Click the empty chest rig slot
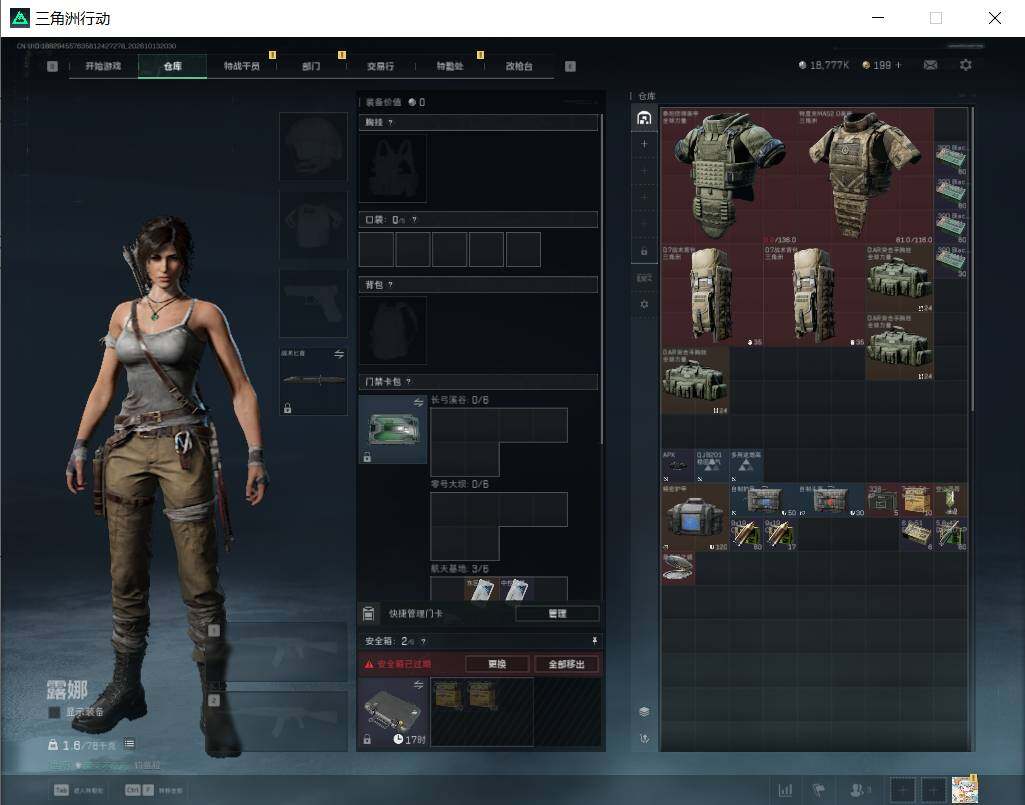 (x=392, y=168)
